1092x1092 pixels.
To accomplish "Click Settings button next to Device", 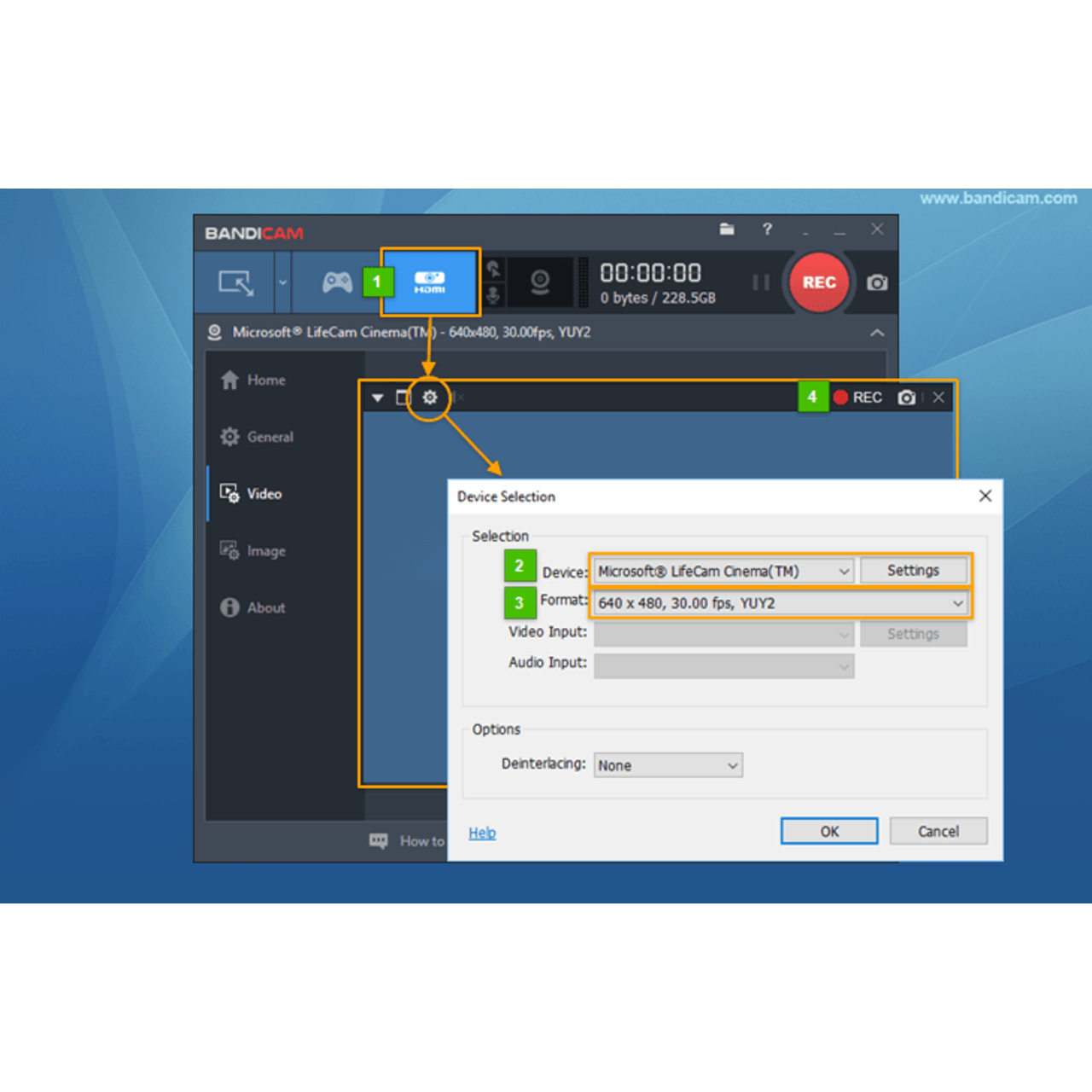I will tap(913, 570).
